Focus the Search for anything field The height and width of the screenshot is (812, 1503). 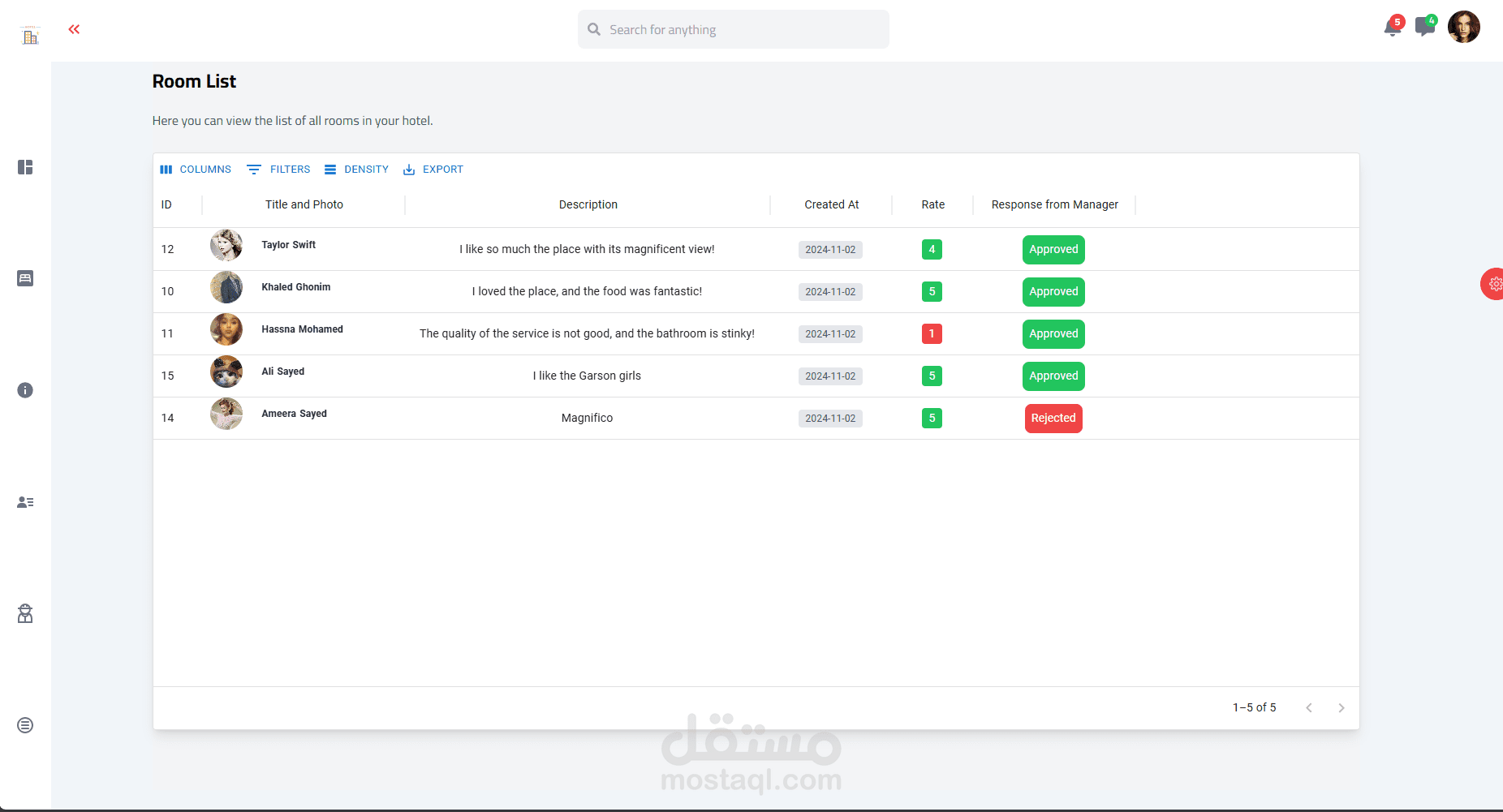coord(734,29)
